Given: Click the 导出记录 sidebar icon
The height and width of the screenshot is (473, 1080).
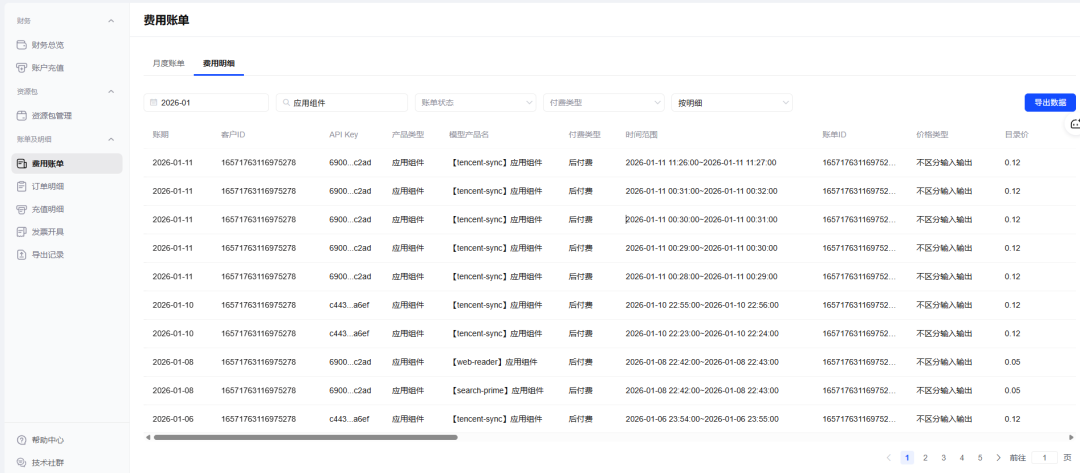Looking at the screenshot, I should click(22, 255).
